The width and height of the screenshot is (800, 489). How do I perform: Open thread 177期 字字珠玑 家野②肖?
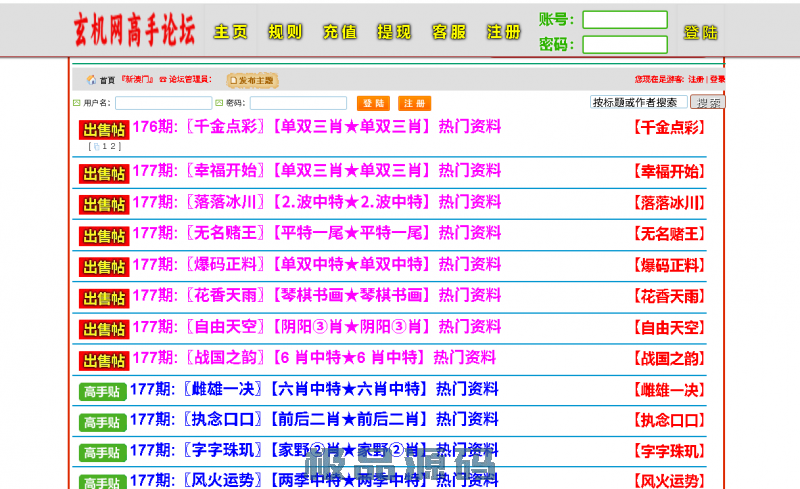pos(314,450)
